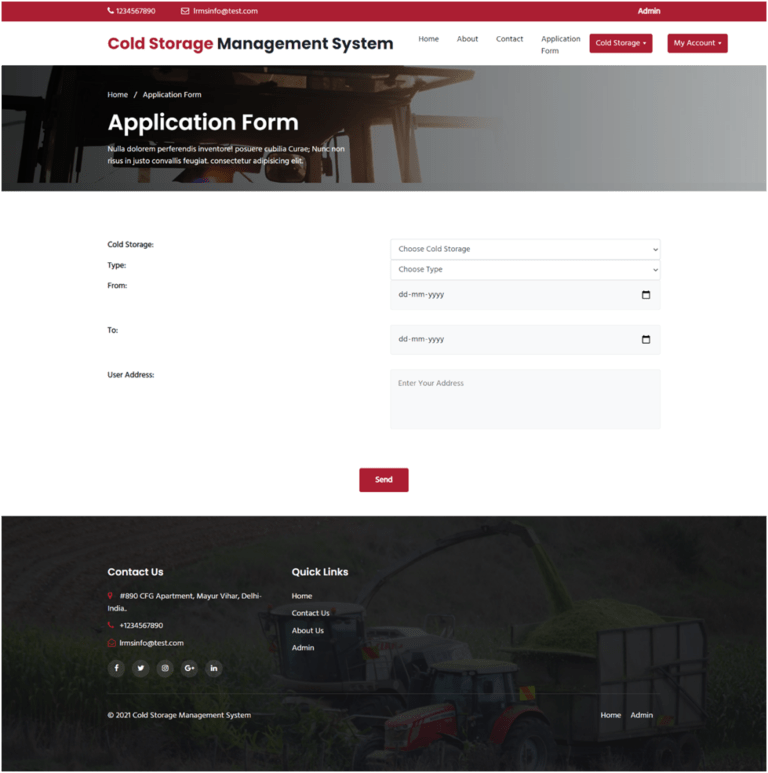Screen dimensions: 768x773
Task: Click lrmsinfo@test.com email in top bar
Action: tap(225, 11)
